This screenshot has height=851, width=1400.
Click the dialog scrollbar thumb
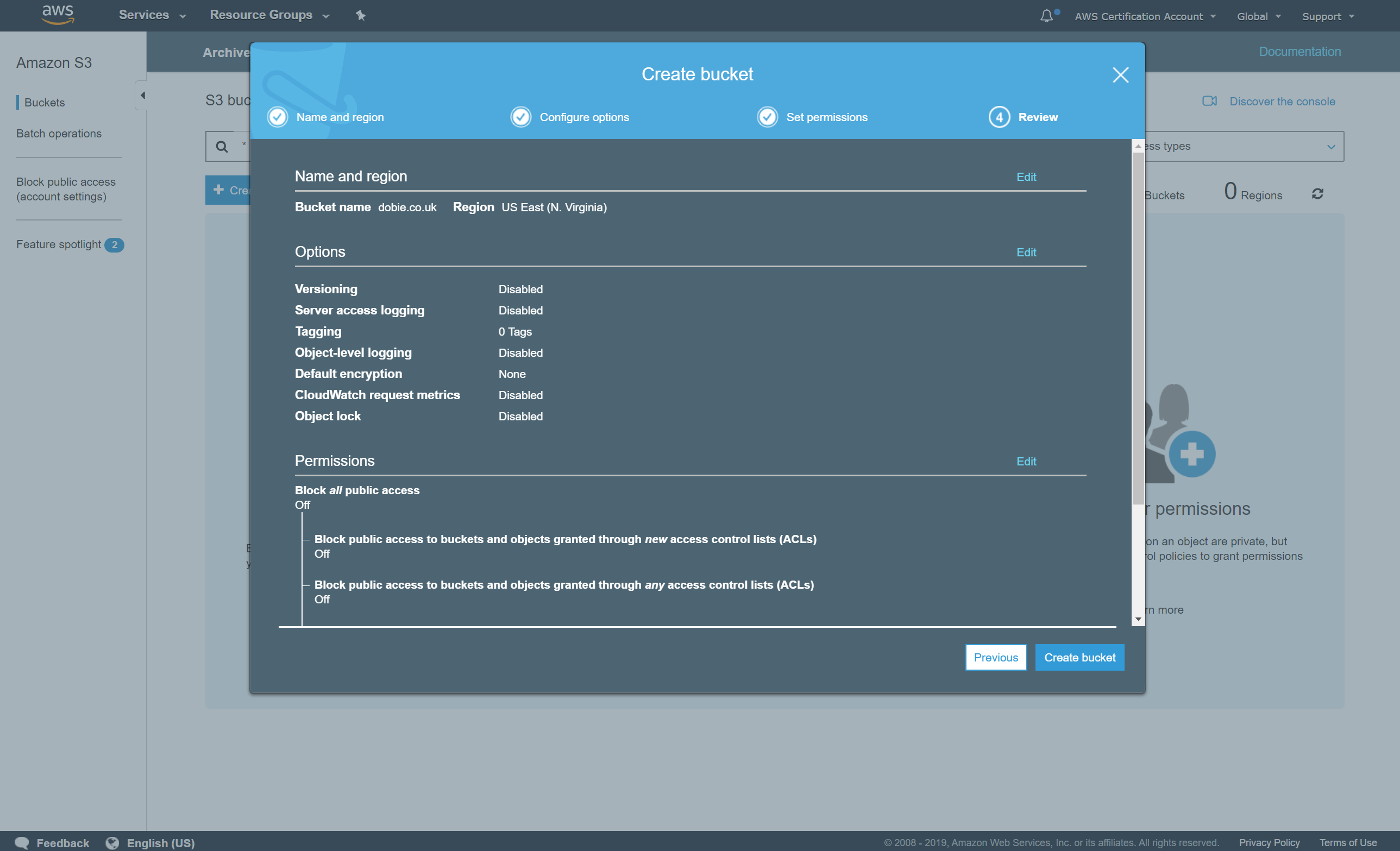point(1138,329)
